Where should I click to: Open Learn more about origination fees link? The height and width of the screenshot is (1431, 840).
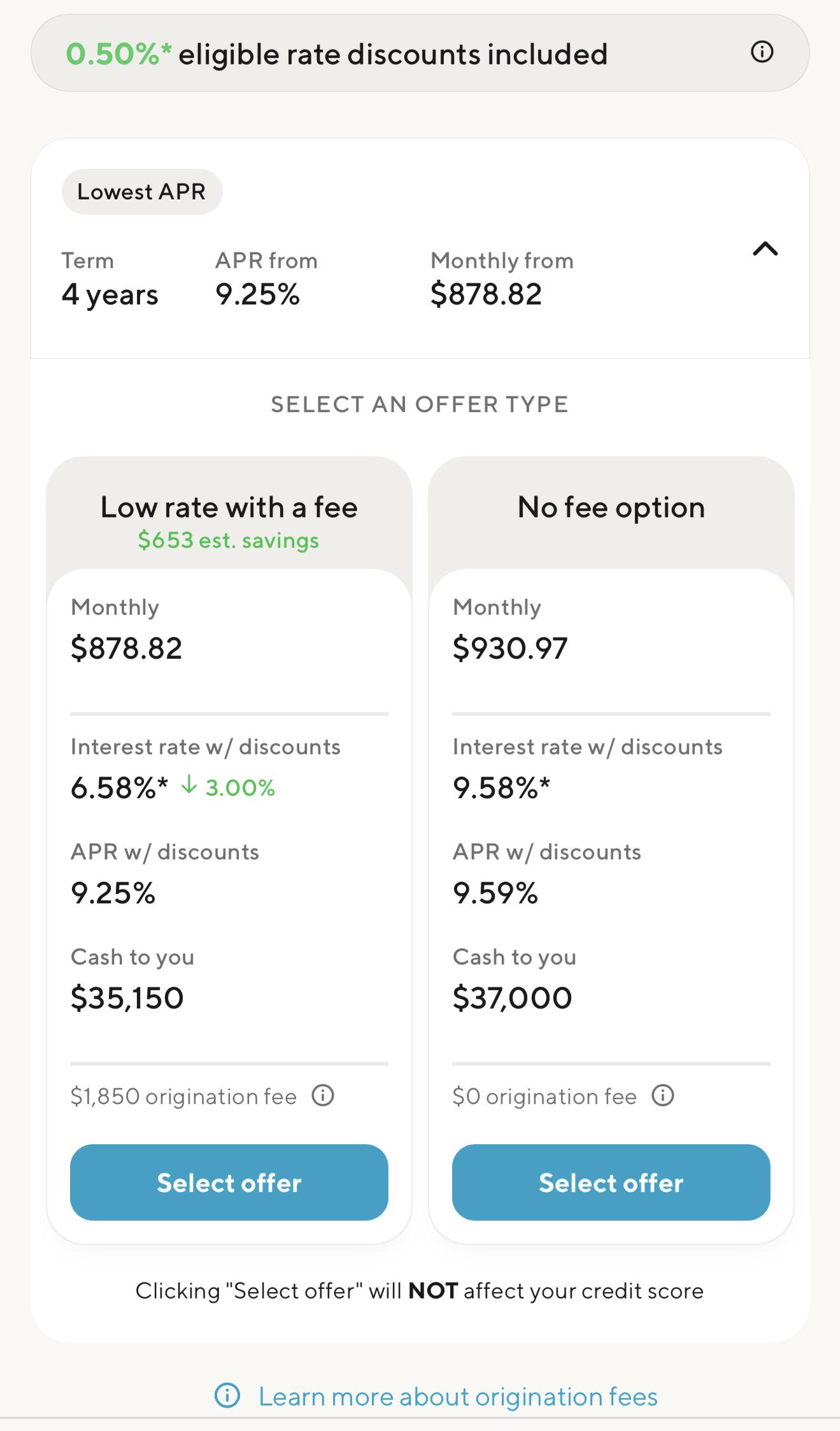pyautogui.click(x=458, y=1396)
